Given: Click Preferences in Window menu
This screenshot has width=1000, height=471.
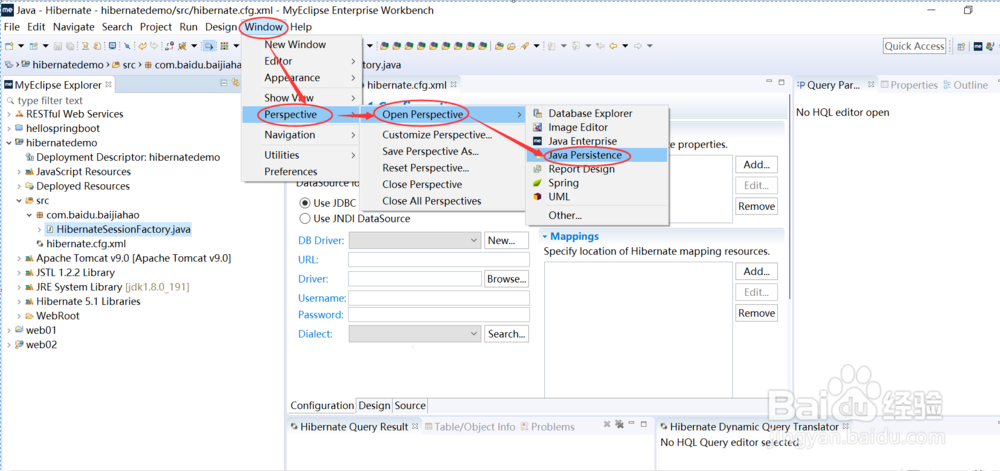Looking at the screenshot, I should point(290,171).
